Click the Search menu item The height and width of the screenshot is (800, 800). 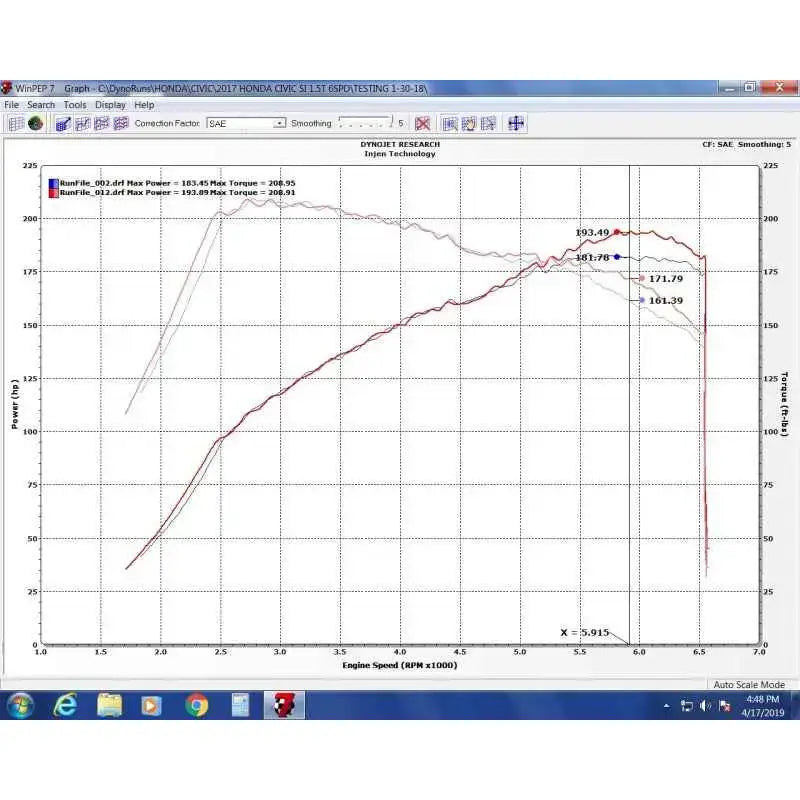tap(41, 105)
